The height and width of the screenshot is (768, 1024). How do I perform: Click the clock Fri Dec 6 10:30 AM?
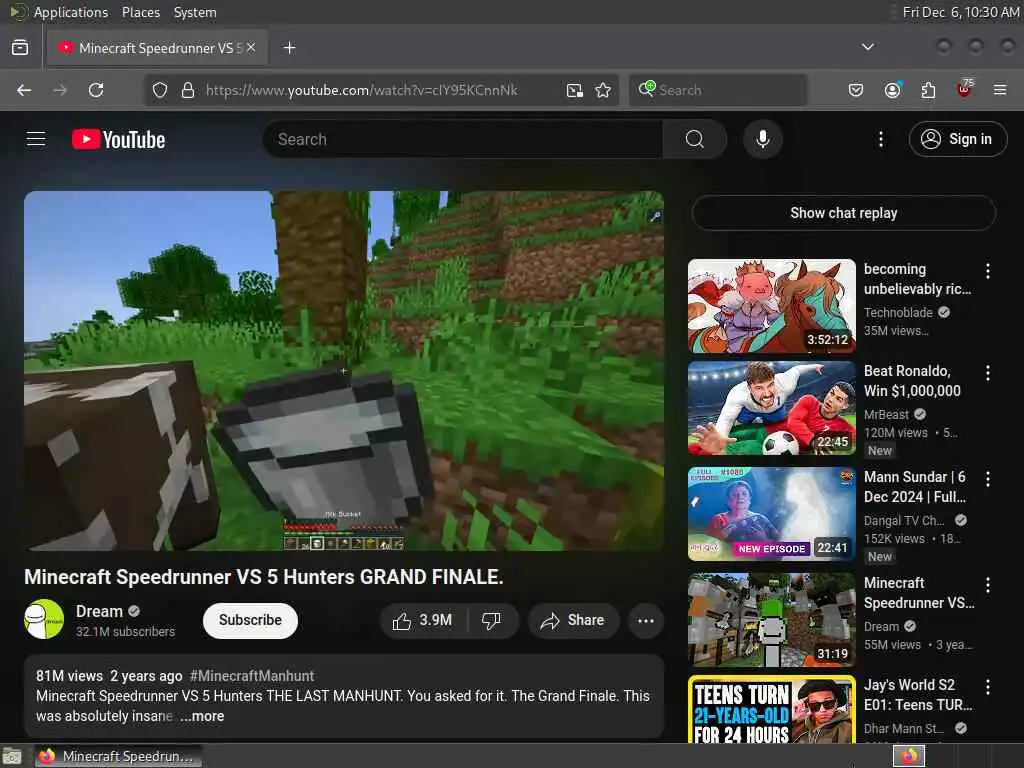click(x=960, y=12)
